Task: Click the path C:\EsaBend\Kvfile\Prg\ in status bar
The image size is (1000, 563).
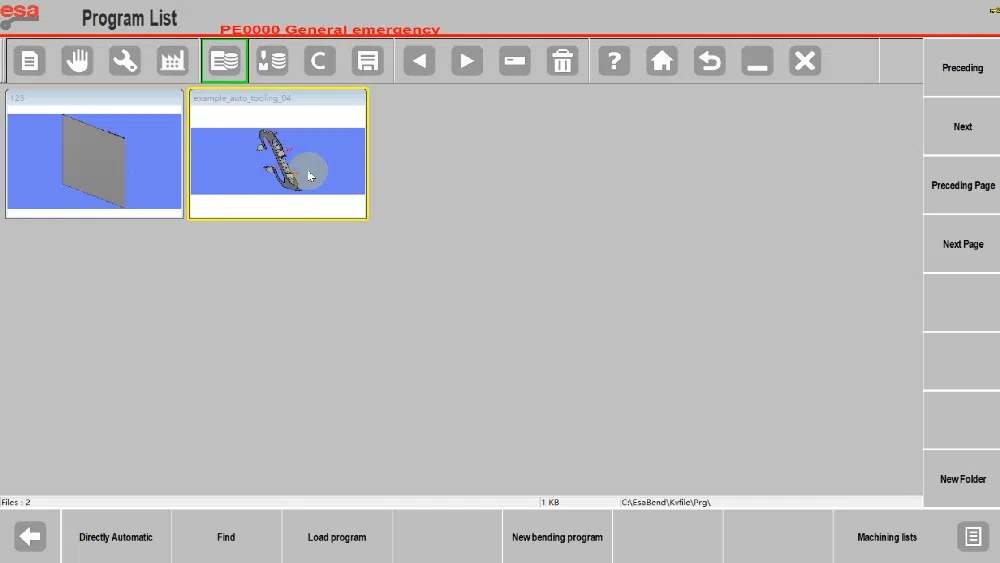Action: pos(666,502)
